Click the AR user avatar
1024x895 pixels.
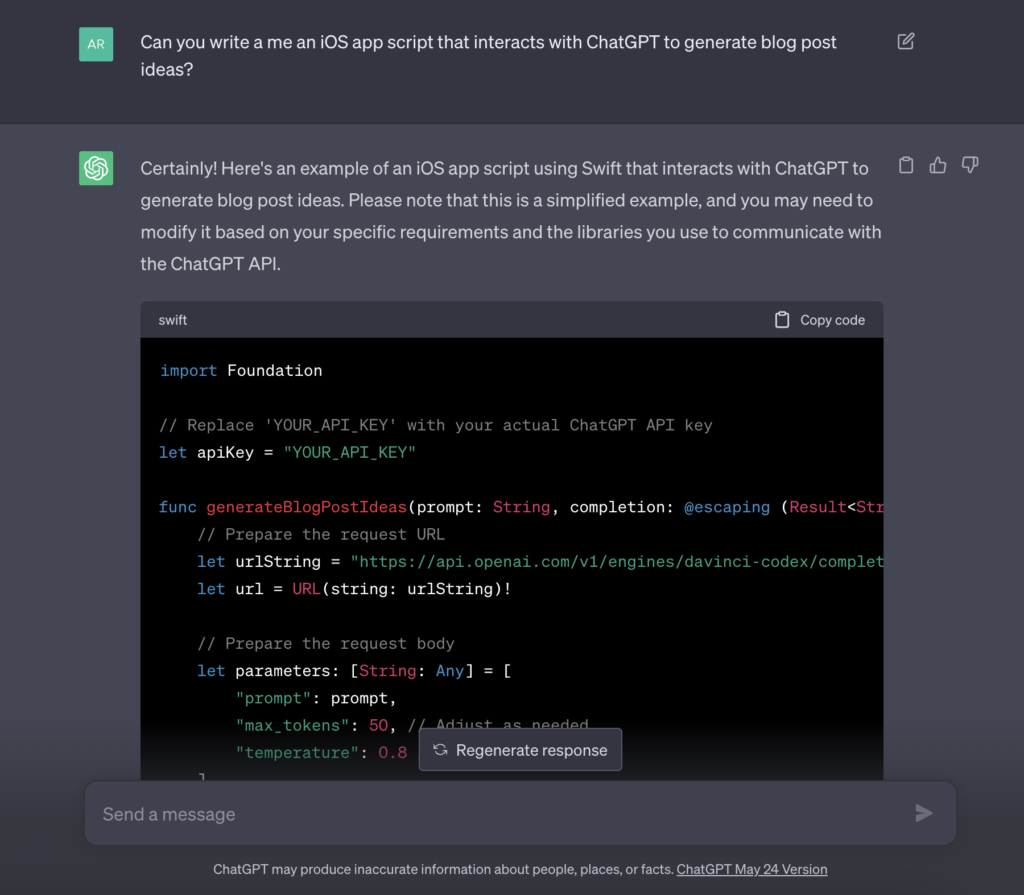tap(96, 44)
